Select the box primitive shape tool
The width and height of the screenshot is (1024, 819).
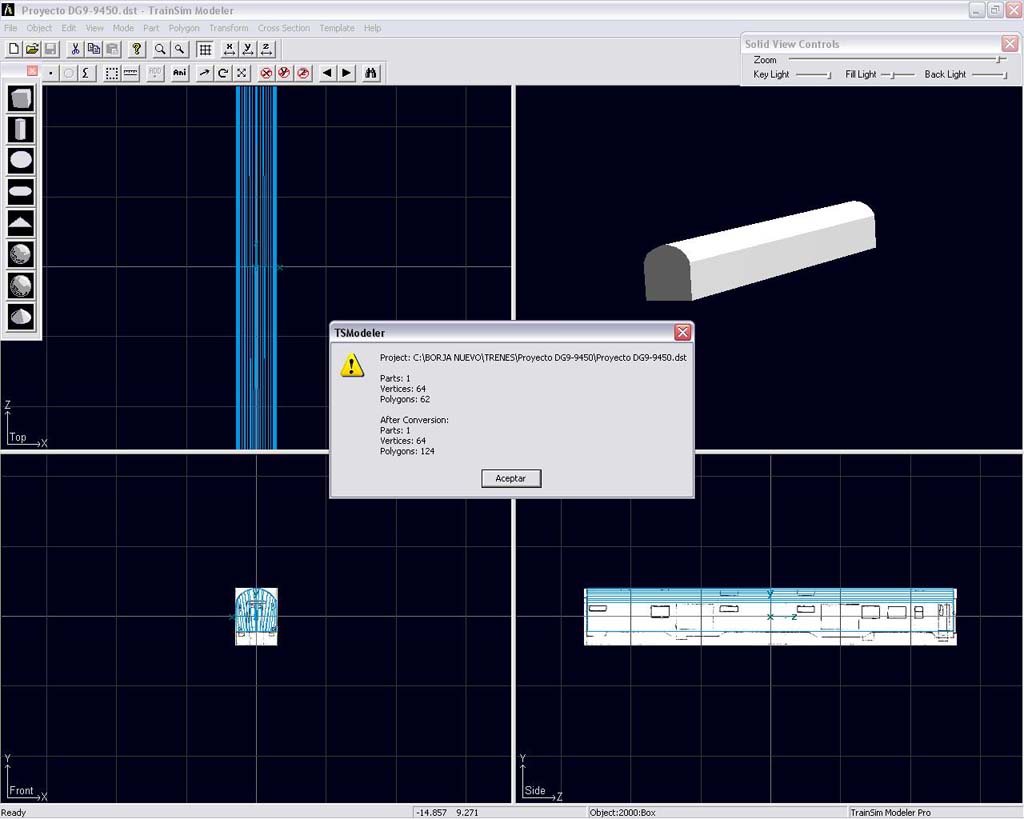[21, 99]
